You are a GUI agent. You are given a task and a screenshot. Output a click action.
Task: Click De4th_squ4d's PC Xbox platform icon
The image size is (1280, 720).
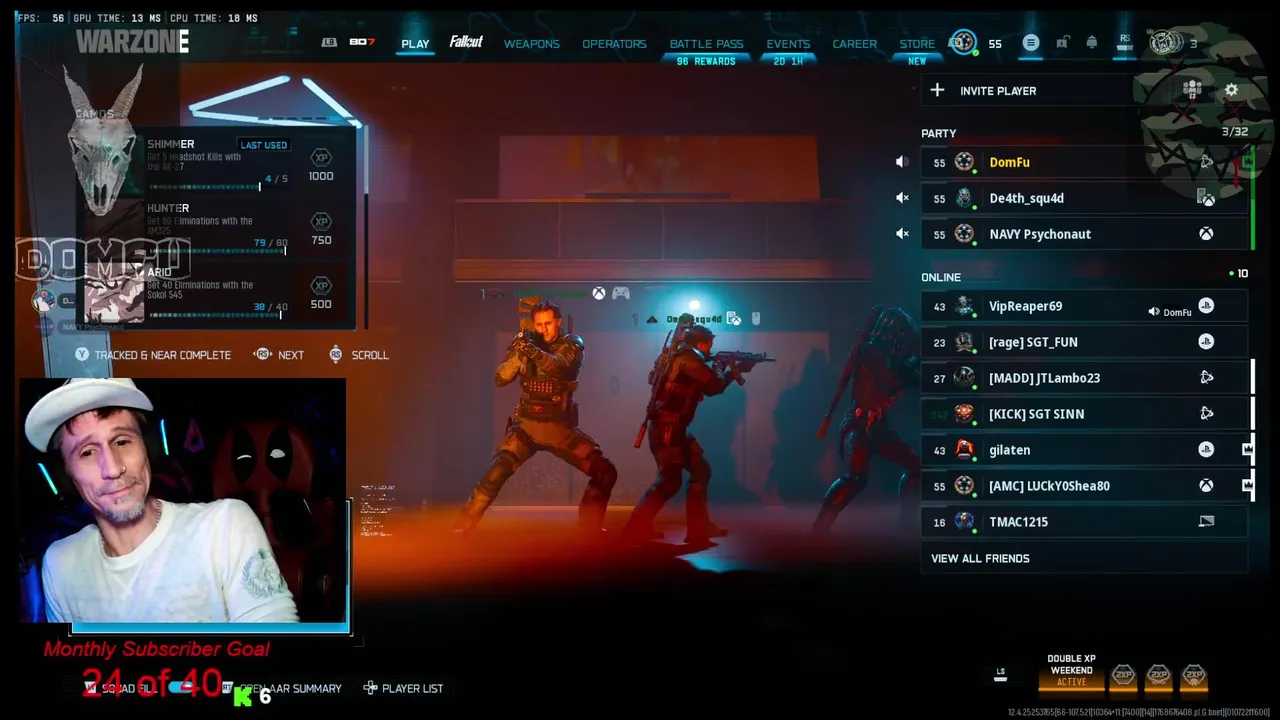[x=1206, y=198]
